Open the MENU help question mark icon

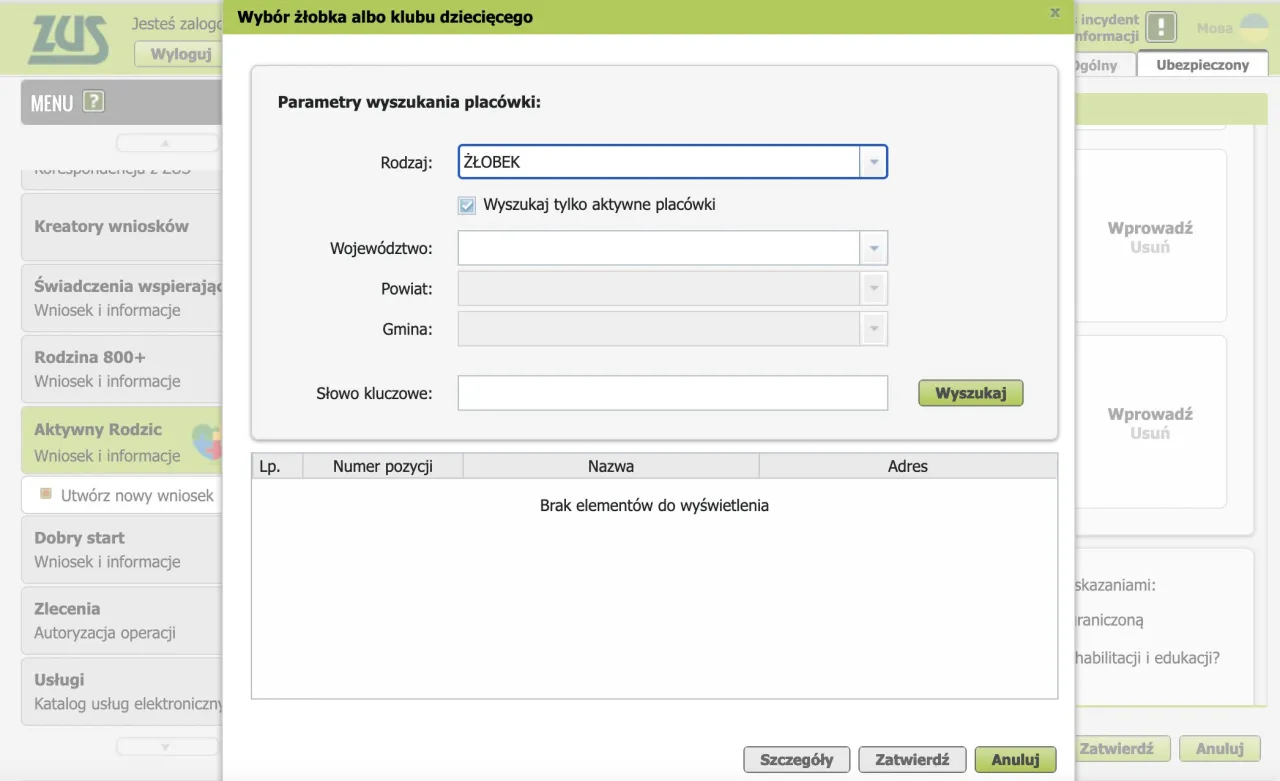pos(93,101)
